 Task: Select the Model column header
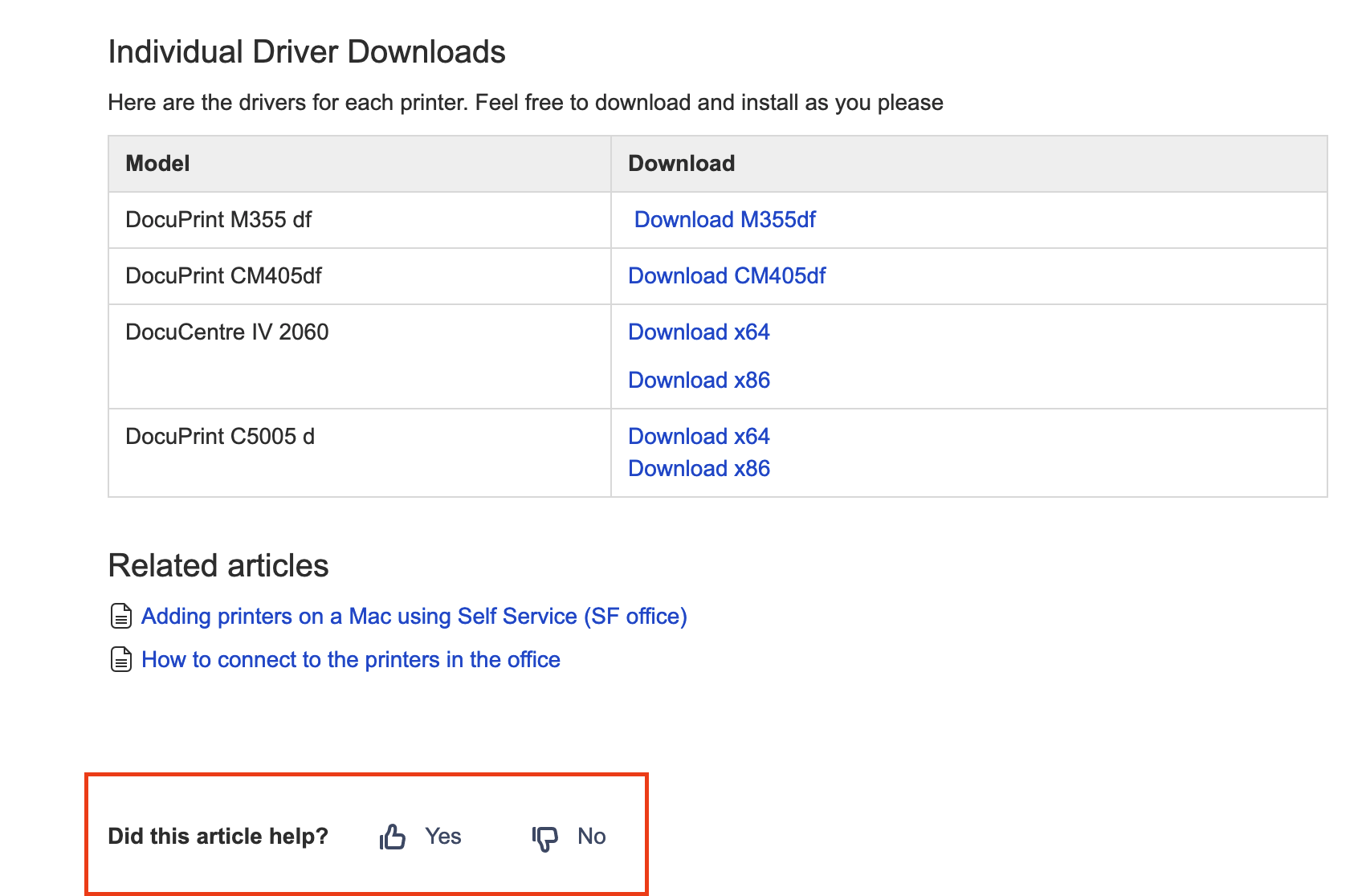pyautogui.click(x=157, y=163)
